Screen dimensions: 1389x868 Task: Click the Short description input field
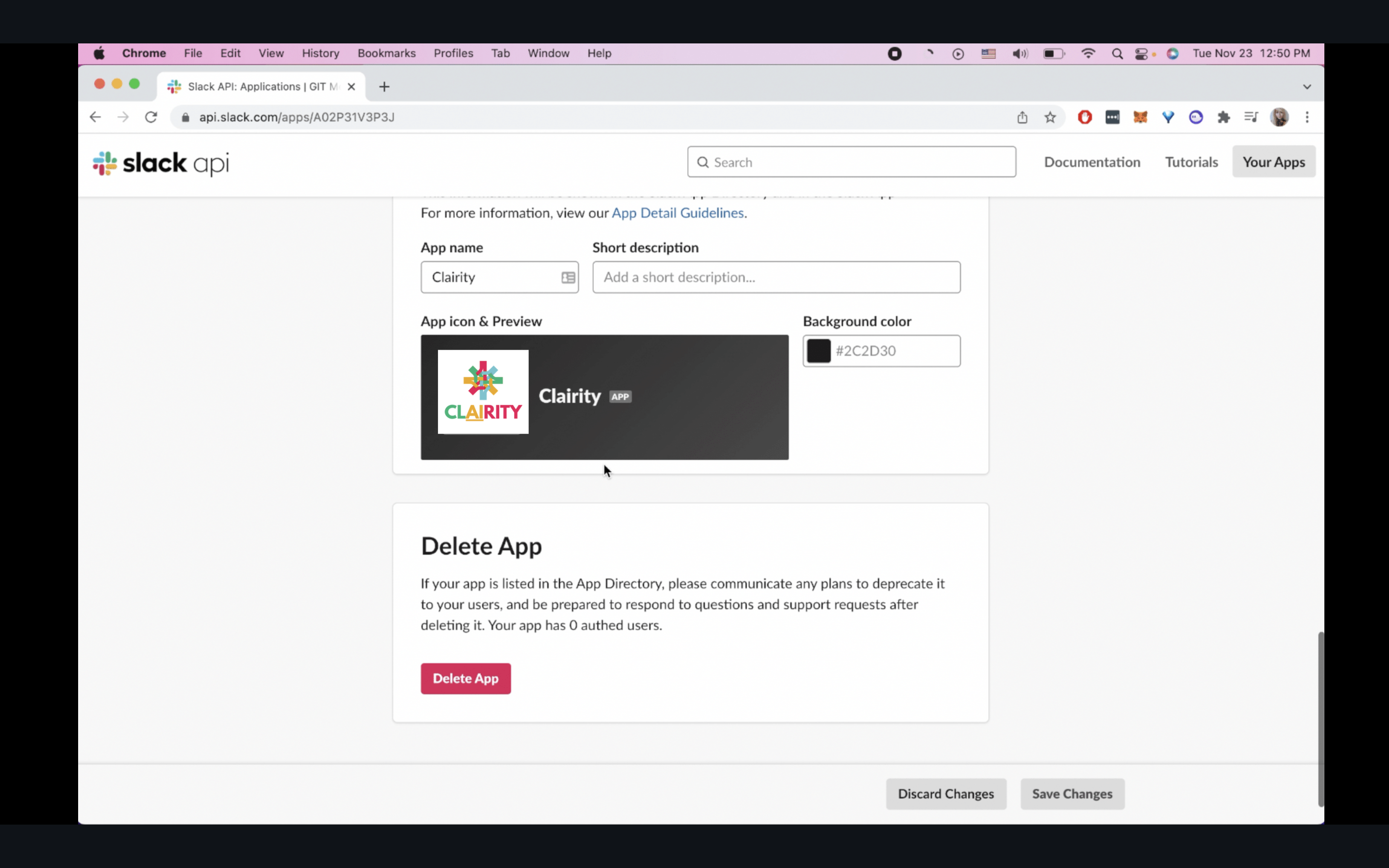coord(776,277)
